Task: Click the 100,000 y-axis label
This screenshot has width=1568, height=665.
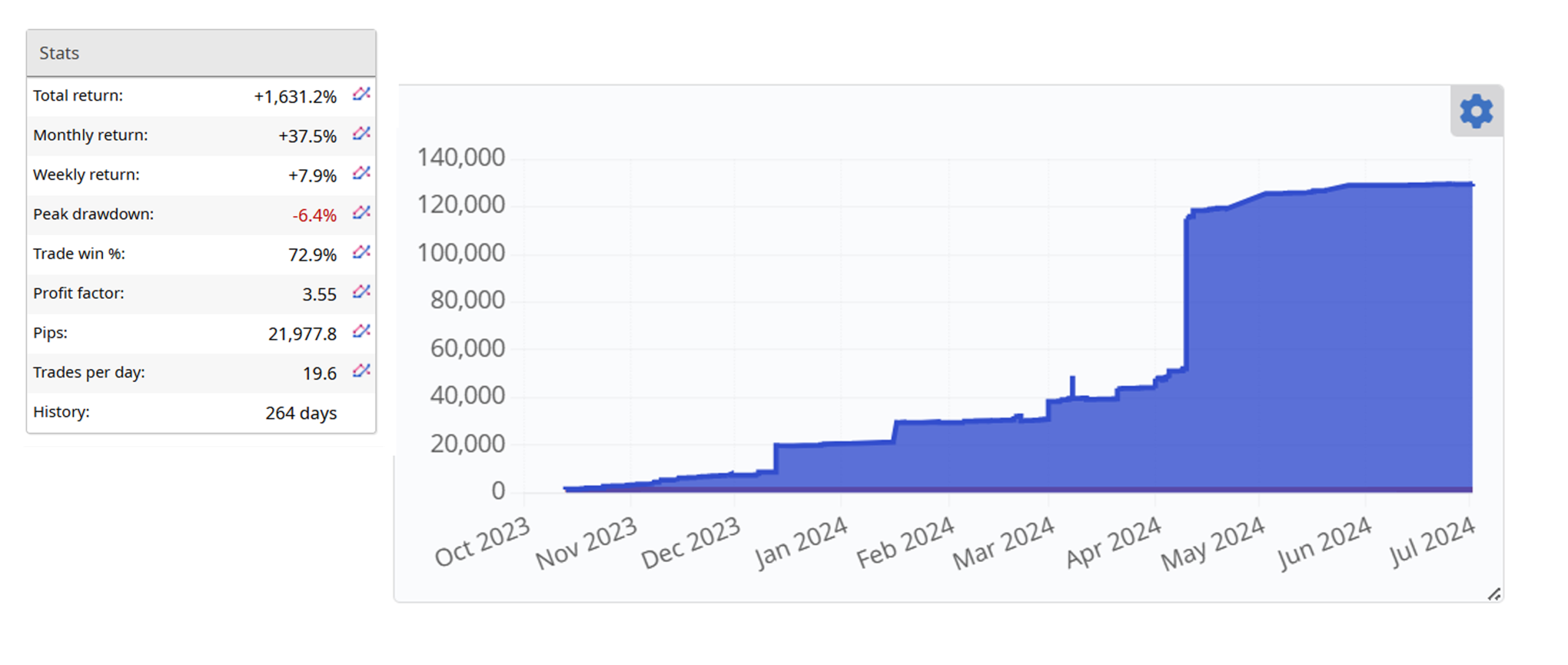Action: click(x=461, y=252)
